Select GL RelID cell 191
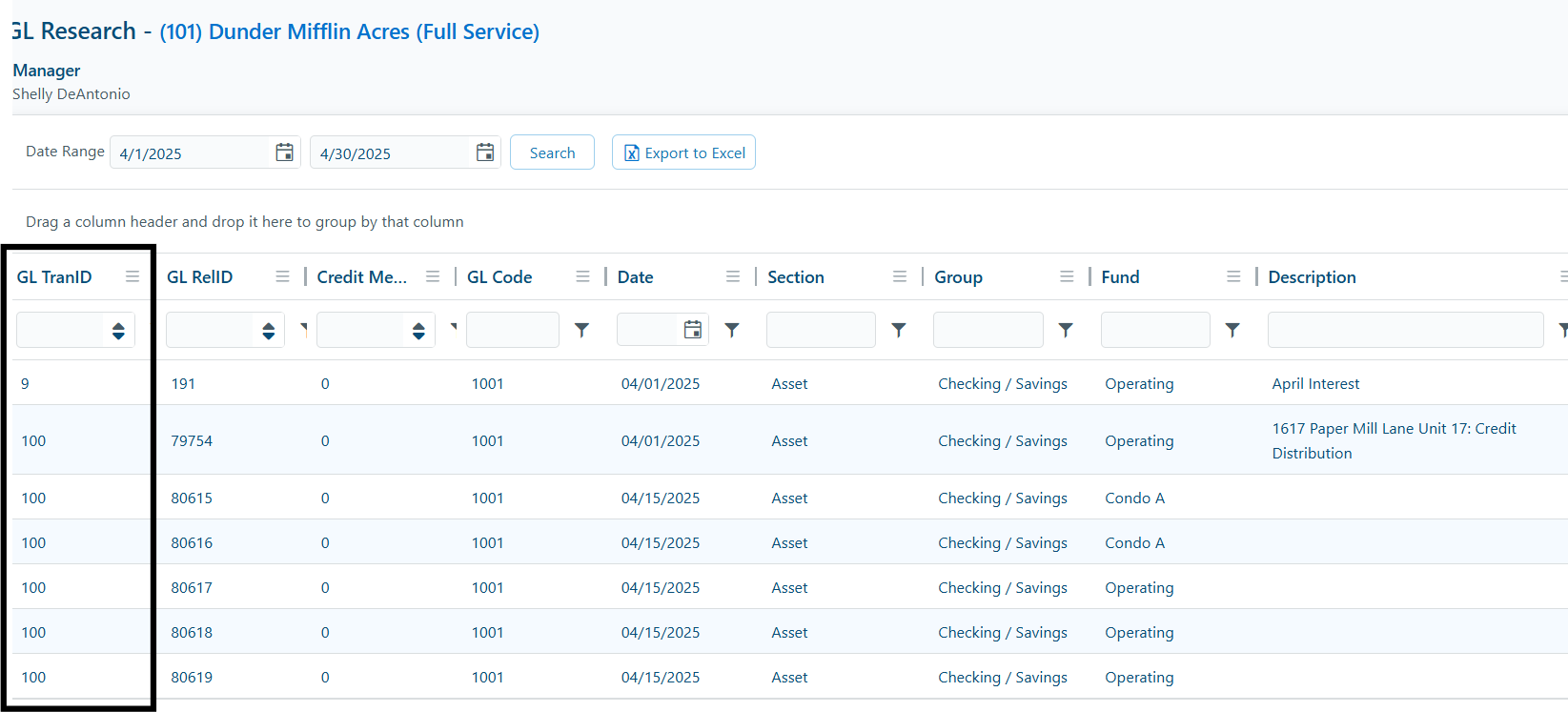This screenshot has width=1568, height=712. (x=183, y=383)
